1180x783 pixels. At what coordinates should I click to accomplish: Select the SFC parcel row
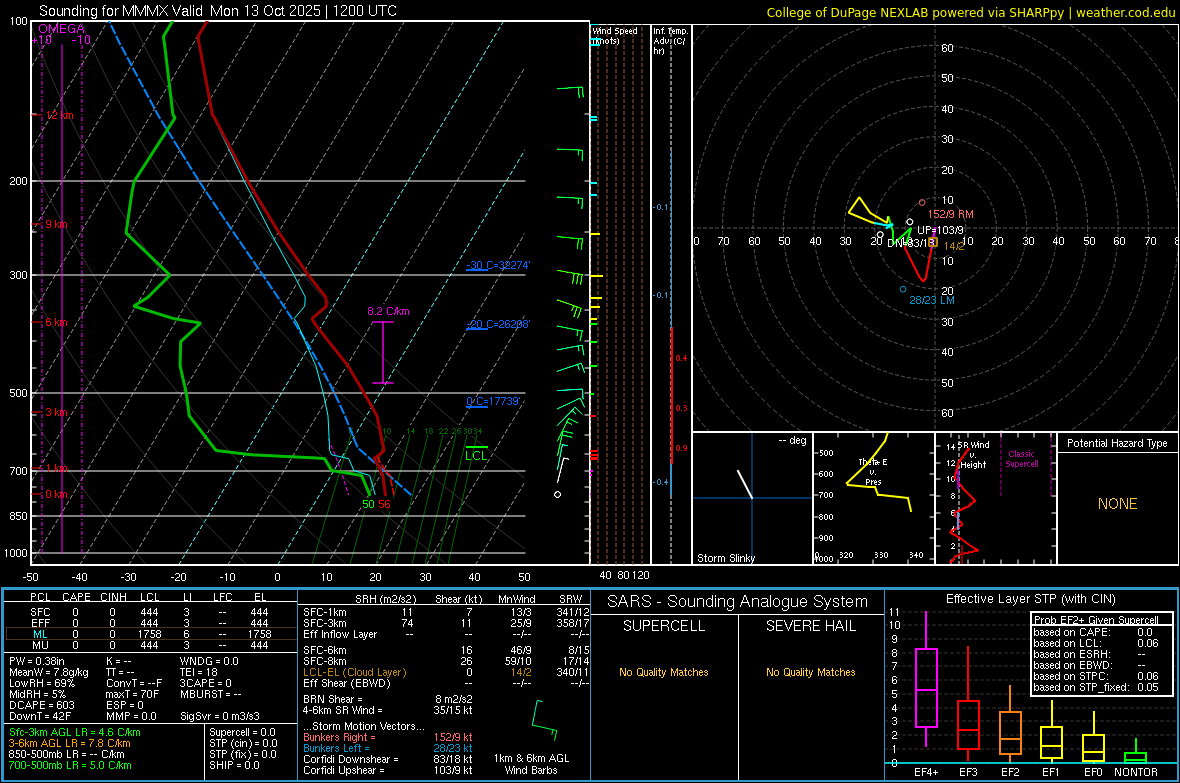click(x=149, y=612)
